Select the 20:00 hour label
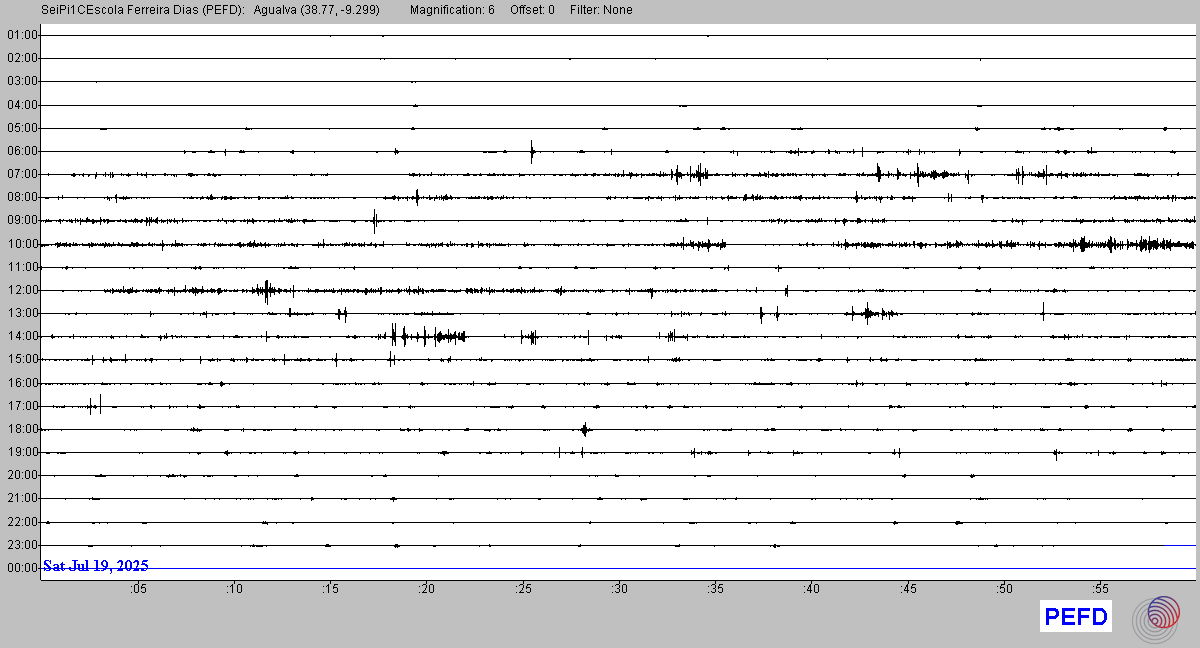 pos(22,475)
